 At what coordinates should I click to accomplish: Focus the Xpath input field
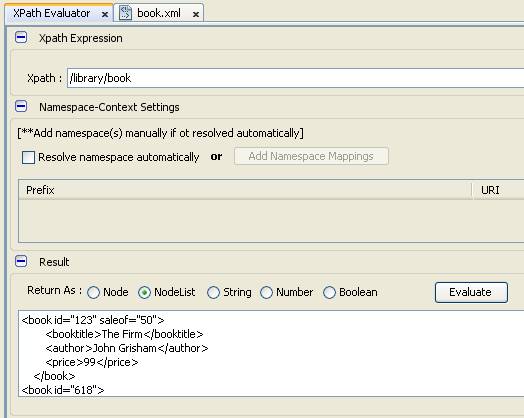[295, 78]
